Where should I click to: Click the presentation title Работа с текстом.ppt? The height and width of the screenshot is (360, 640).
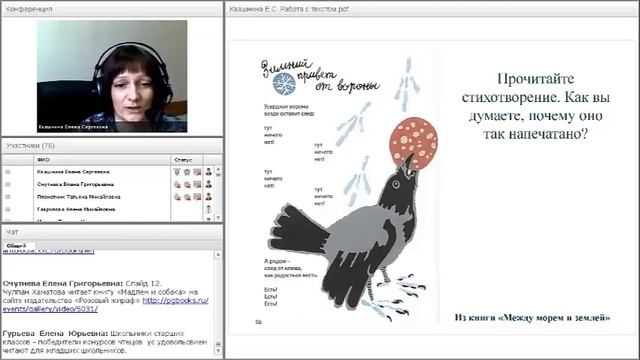(289, 9)
